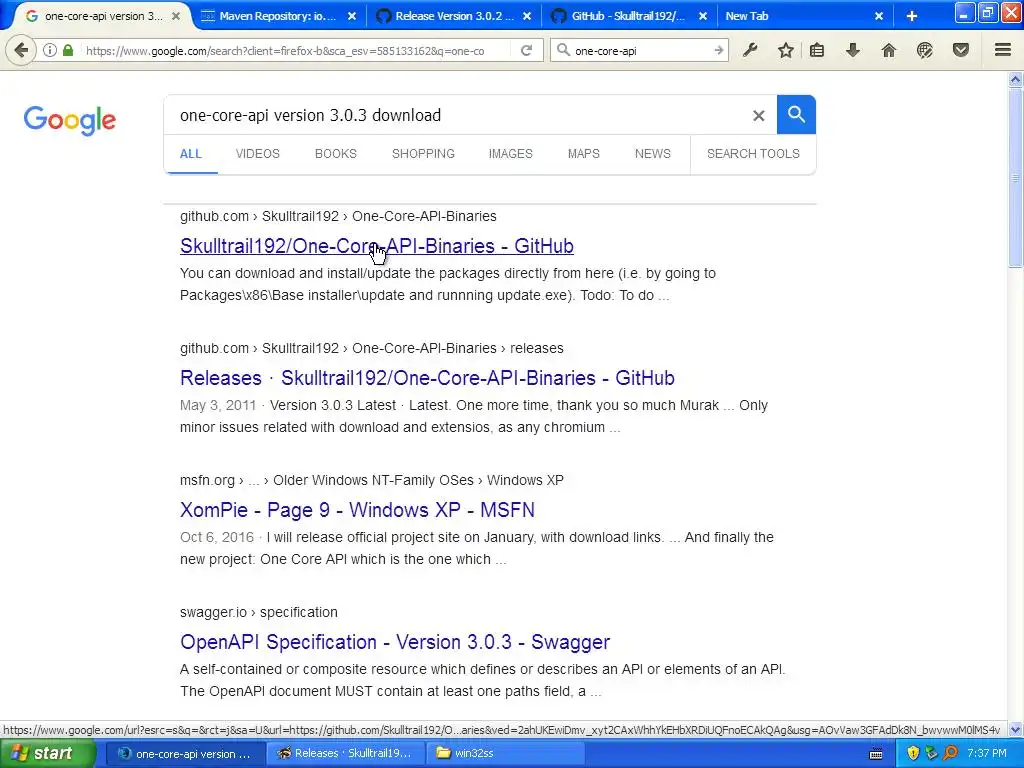
Task: Click the keyboard tray icon
Action: tap(876, 754)
